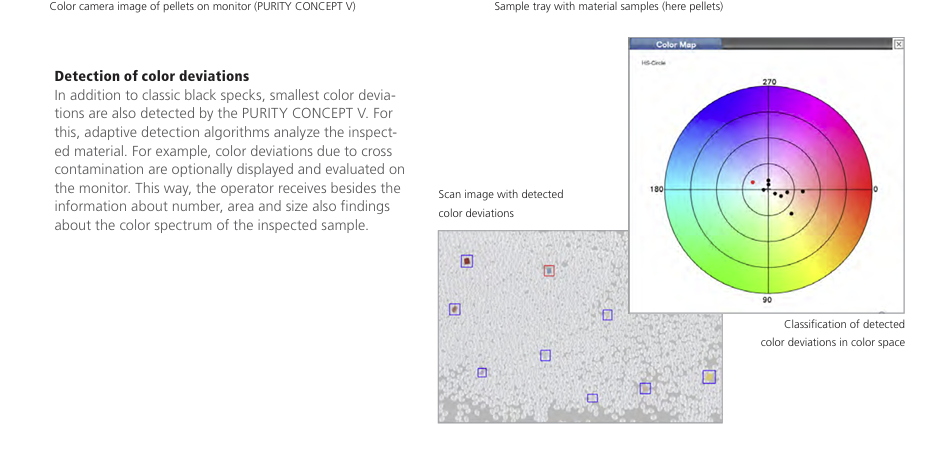The width and height of the screenshot is (946, 451).
Task: Click the "Detection of color deviations" heading
Action: (152, 76)
